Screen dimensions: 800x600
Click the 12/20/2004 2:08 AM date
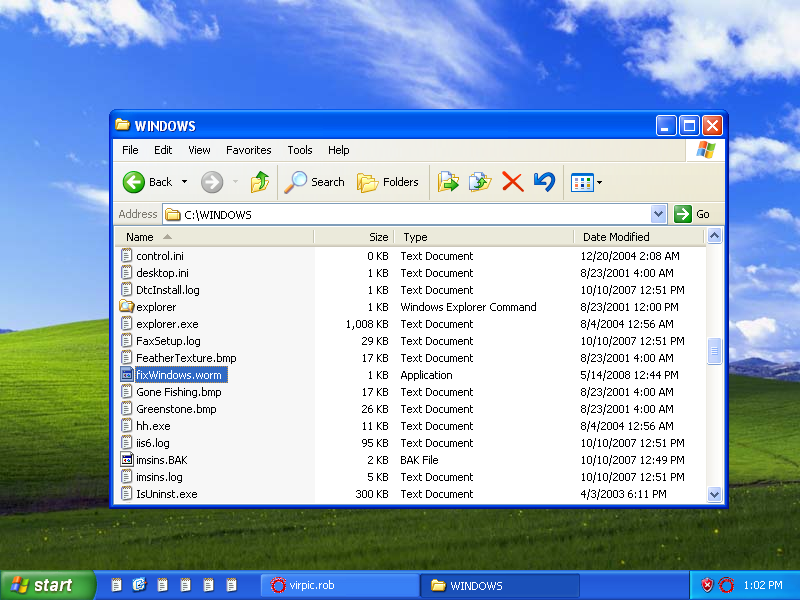(630, 256)
